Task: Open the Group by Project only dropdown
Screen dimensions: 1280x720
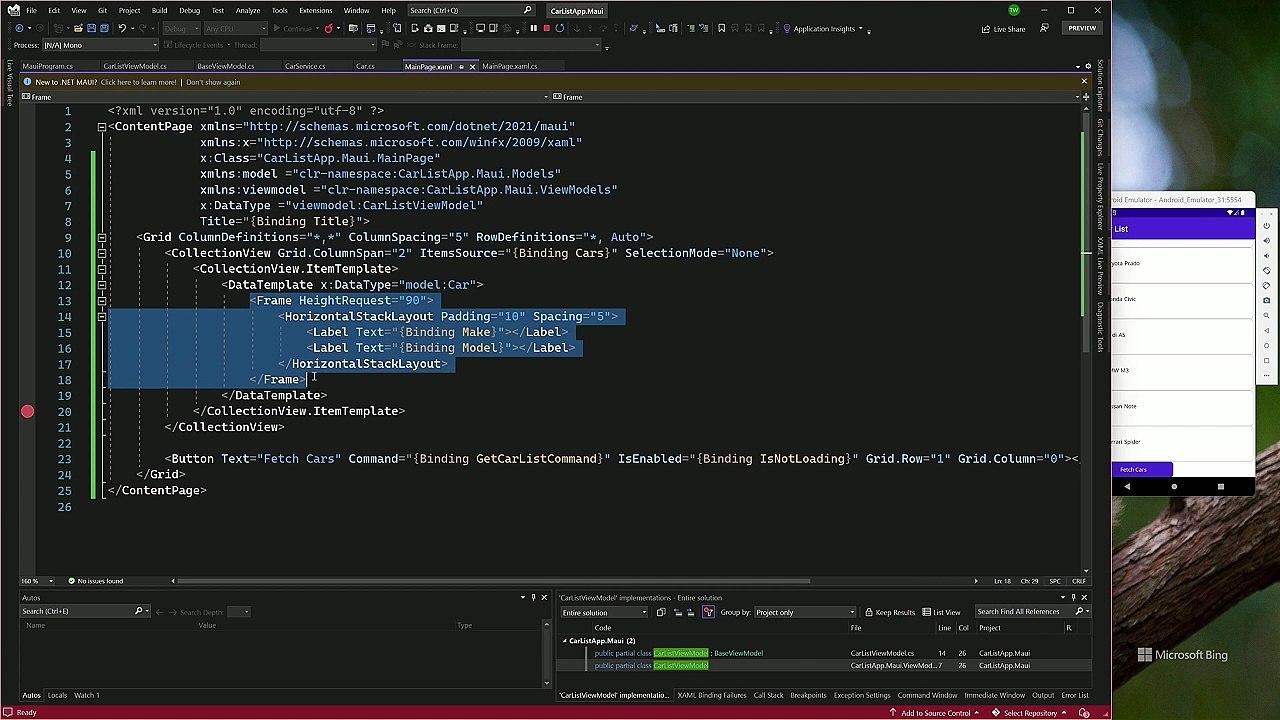Action: tap(804, 612)
